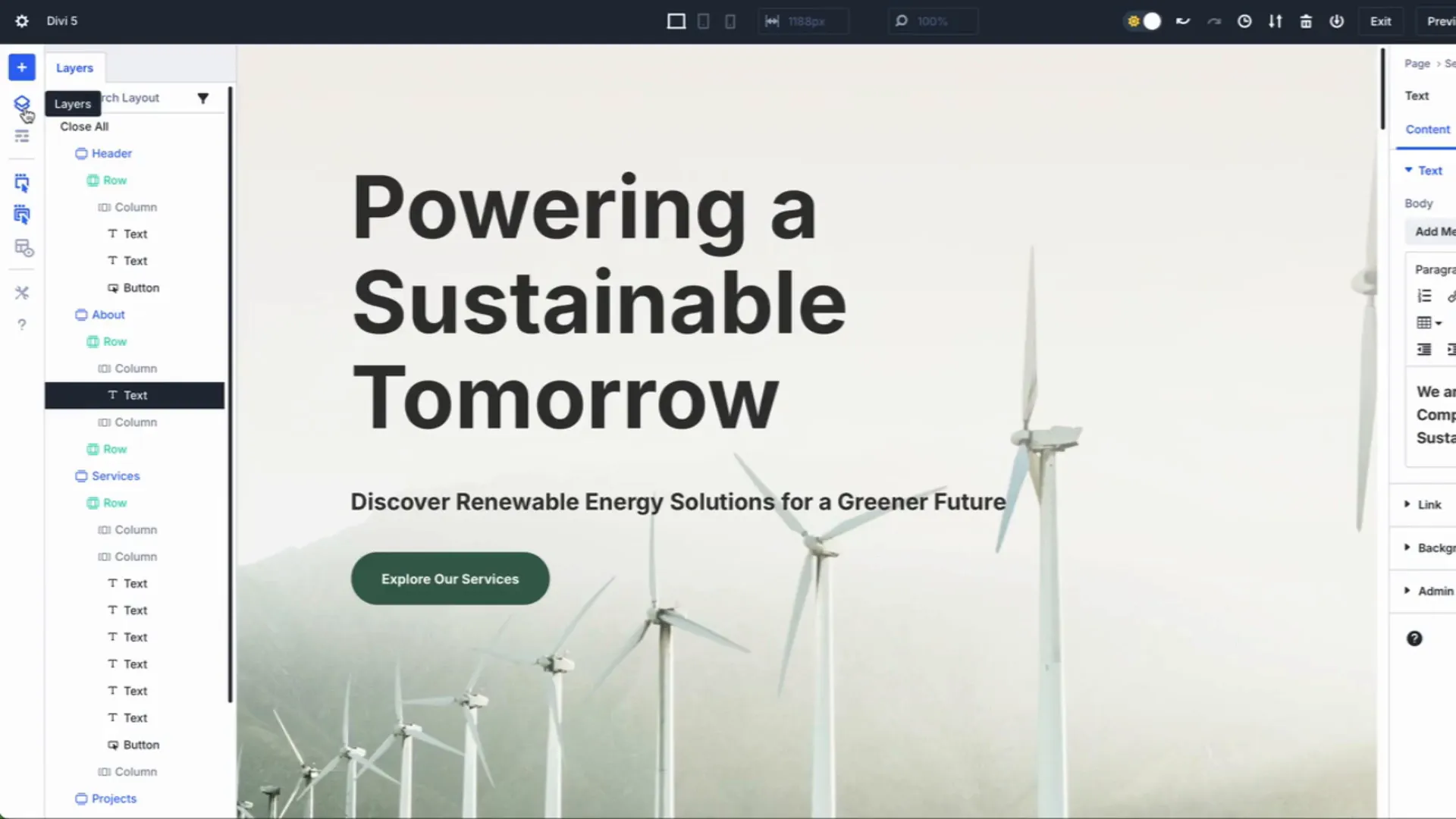This screenshot has height=819, width=1456.
Task: Expand the Admin Label group
Action: [1435, 591]
